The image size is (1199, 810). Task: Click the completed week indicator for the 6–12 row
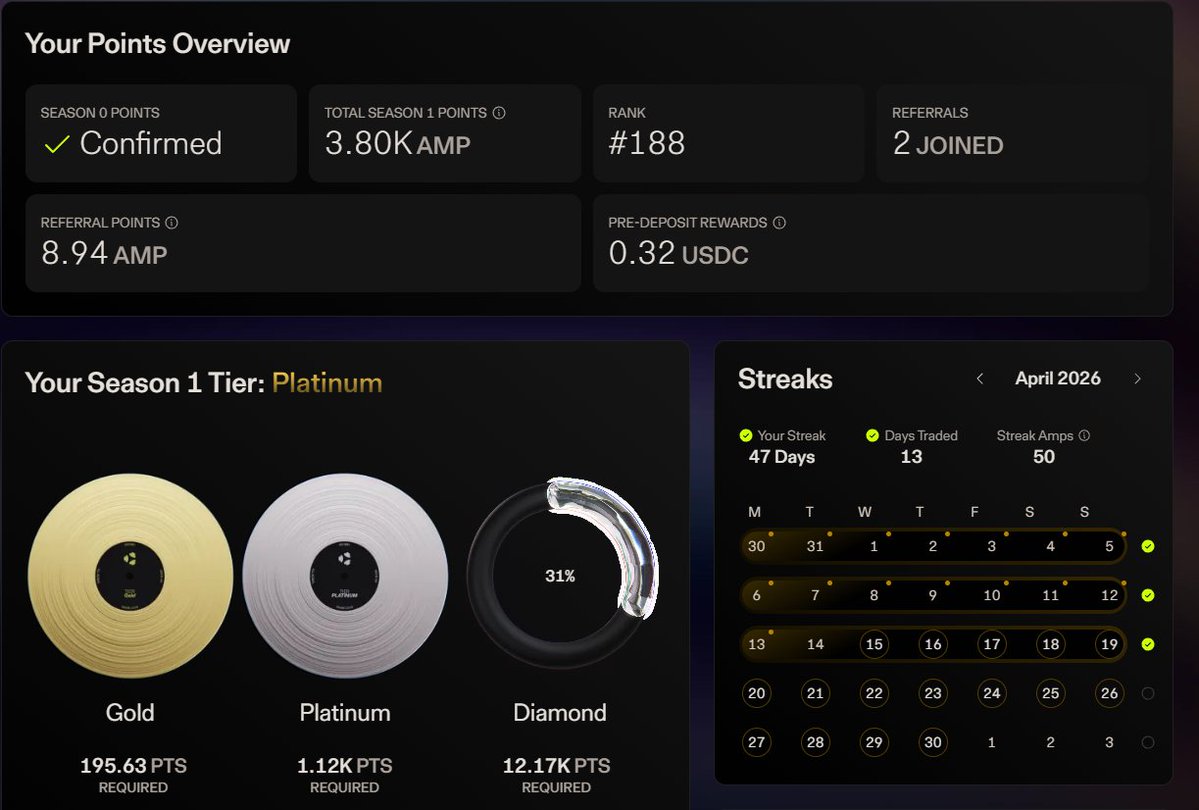tap(1148, 595)
